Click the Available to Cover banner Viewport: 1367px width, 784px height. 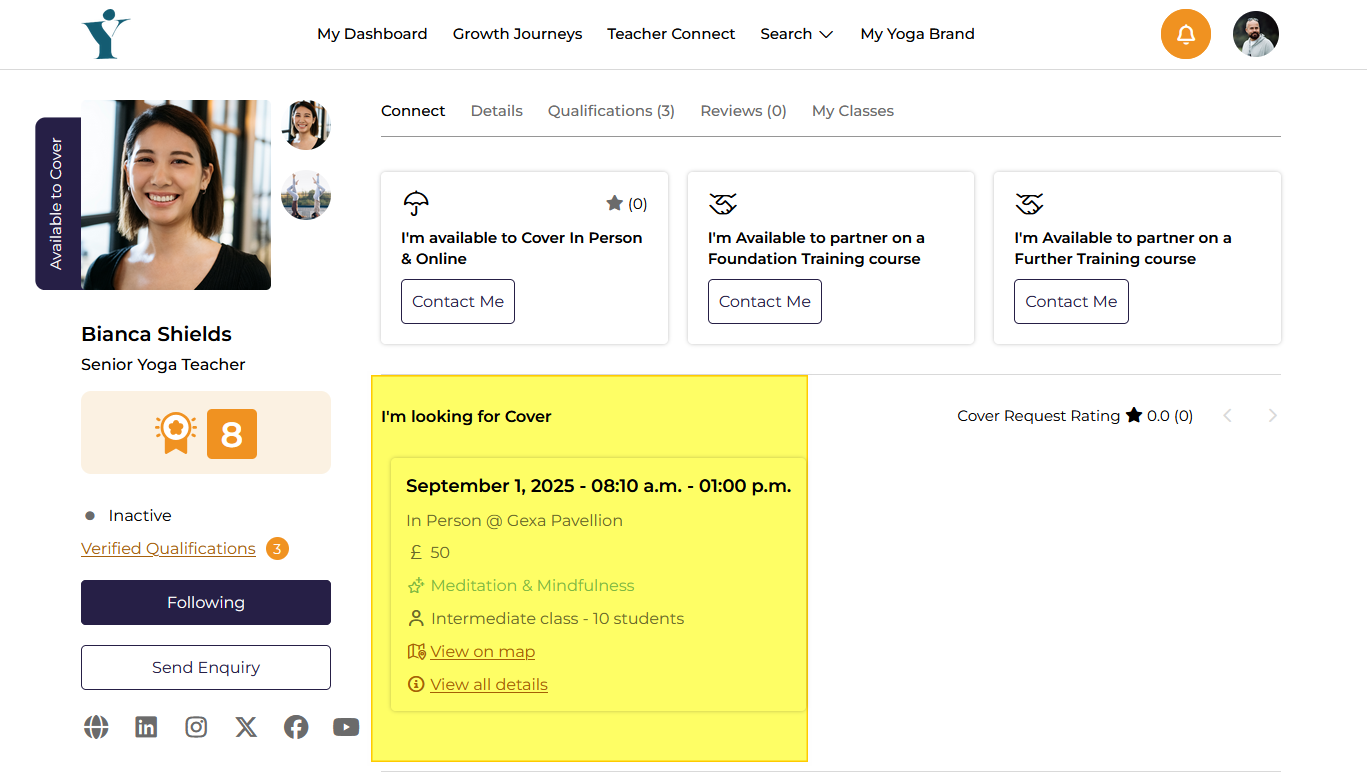pyautogui.click(x=58, y=204)
